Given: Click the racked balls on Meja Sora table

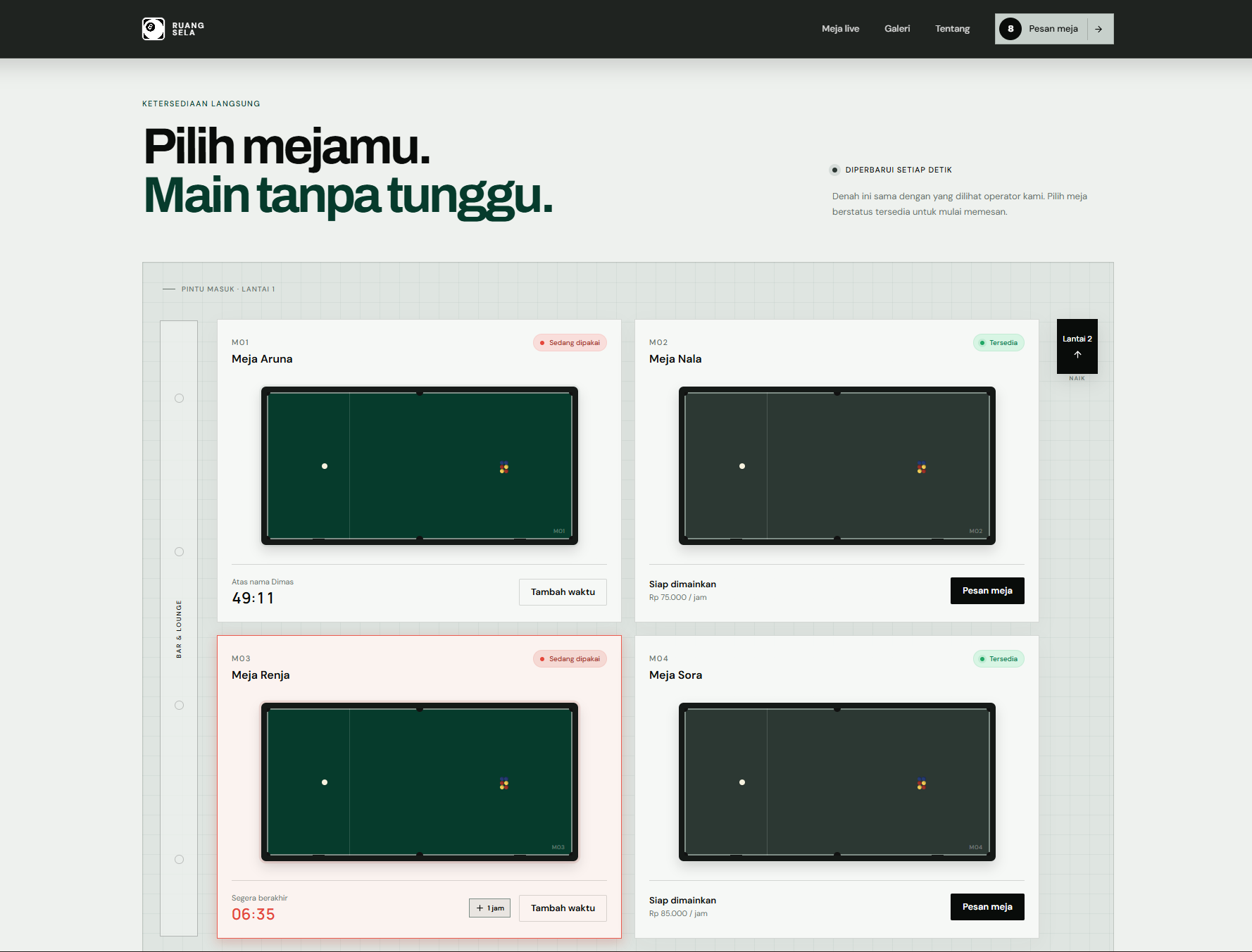Looking at the screenshot, I should click(x=922, y=783).
